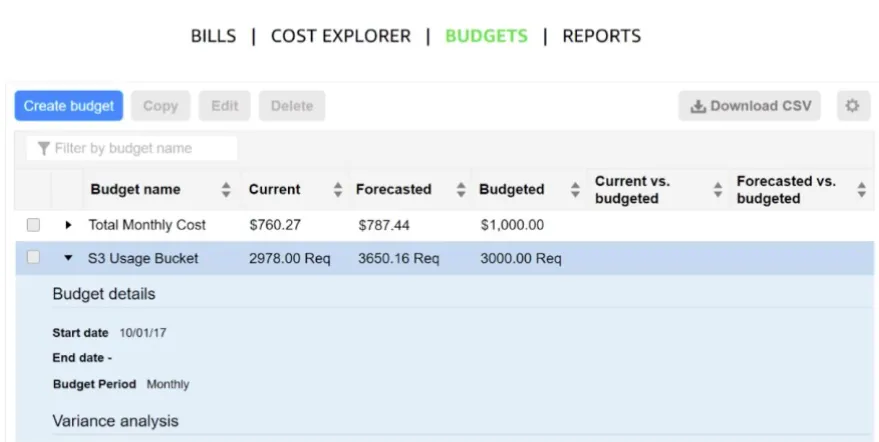The height and width of the screenshot is (442, 879).
Task: Check the S3 Usage Bucket checkbox
Action: 34,257
